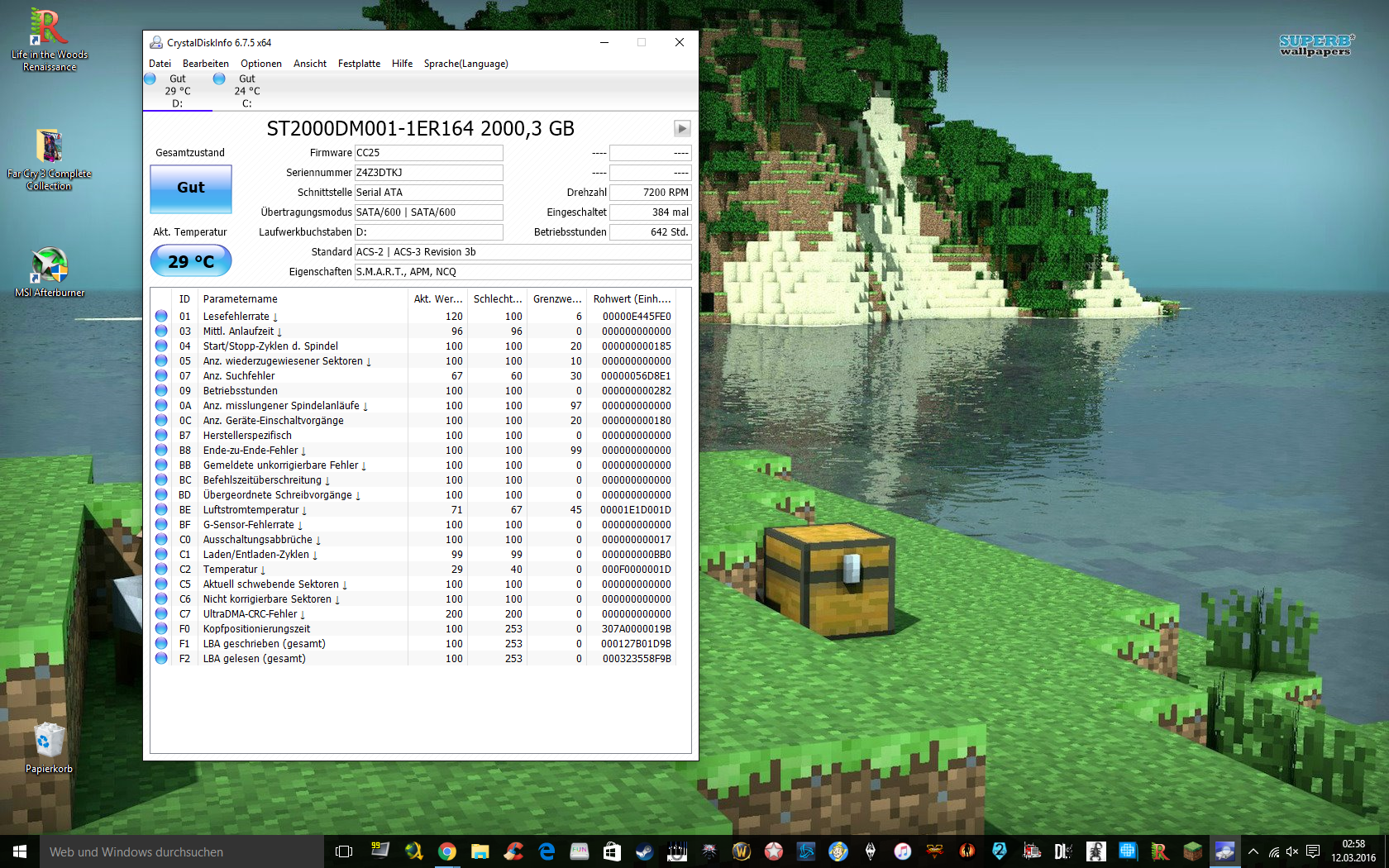Screen dimensions: 1389x868
Task: Show hidden tray icons chevron
Action: point(1253,851)
